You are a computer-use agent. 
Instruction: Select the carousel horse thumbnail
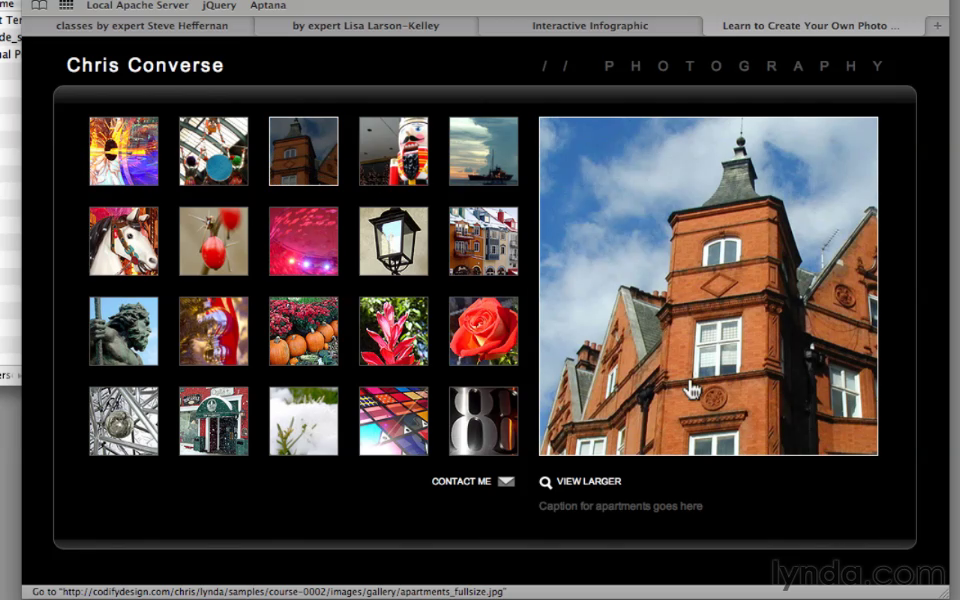[x=124, y=241]
